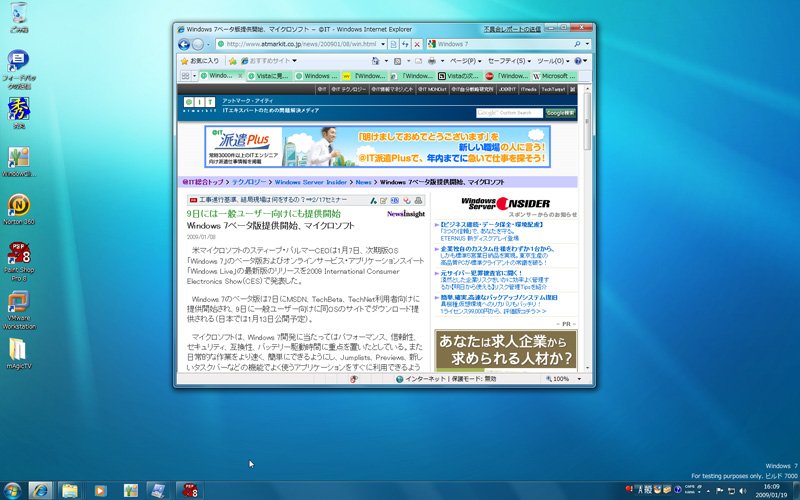Screen dimensions: 800x500
Task: Expand the tab list dropdown arrow
Action: point(194,76)
